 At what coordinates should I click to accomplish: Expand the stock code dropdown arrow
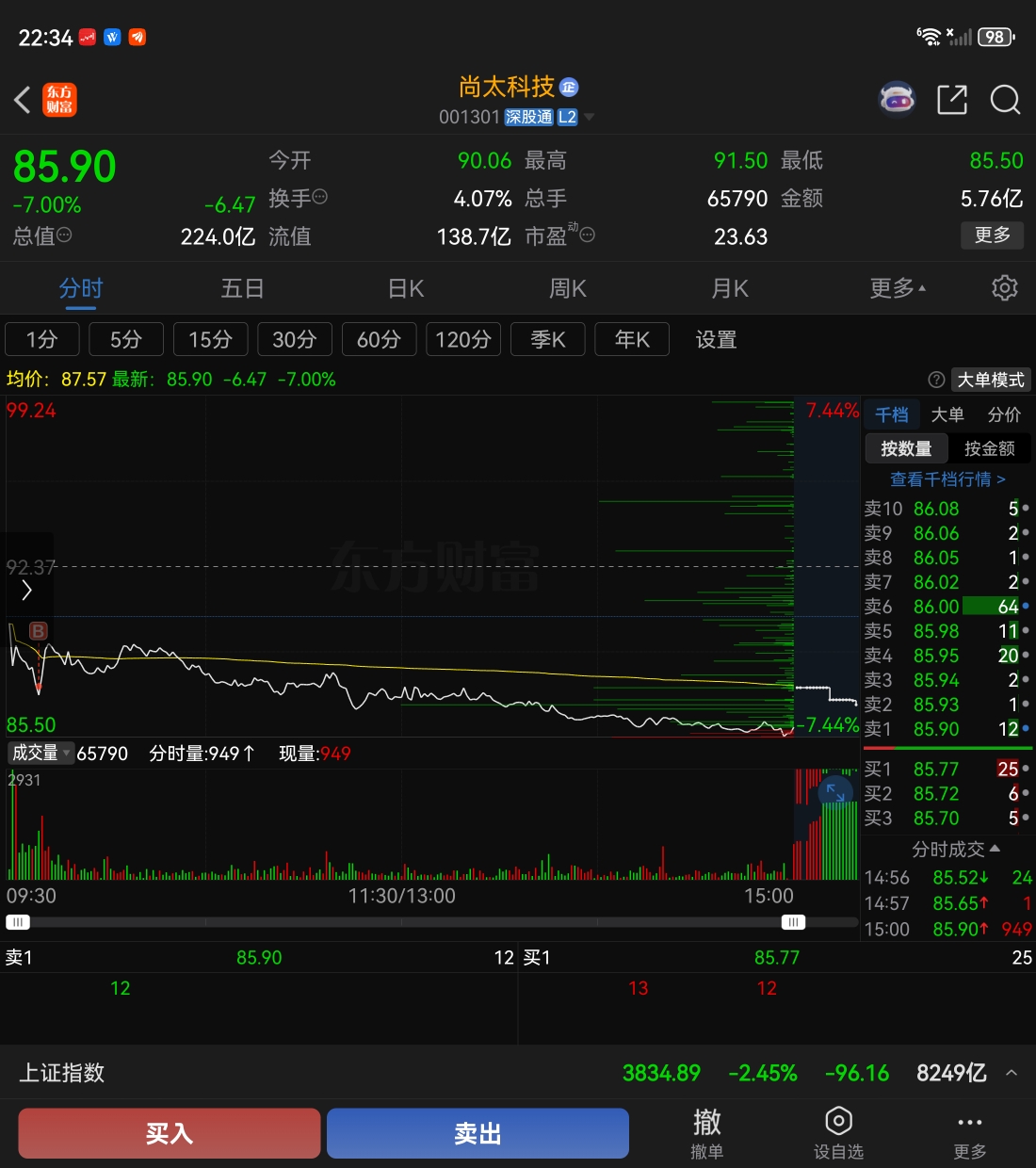click(x=590, y=117)
